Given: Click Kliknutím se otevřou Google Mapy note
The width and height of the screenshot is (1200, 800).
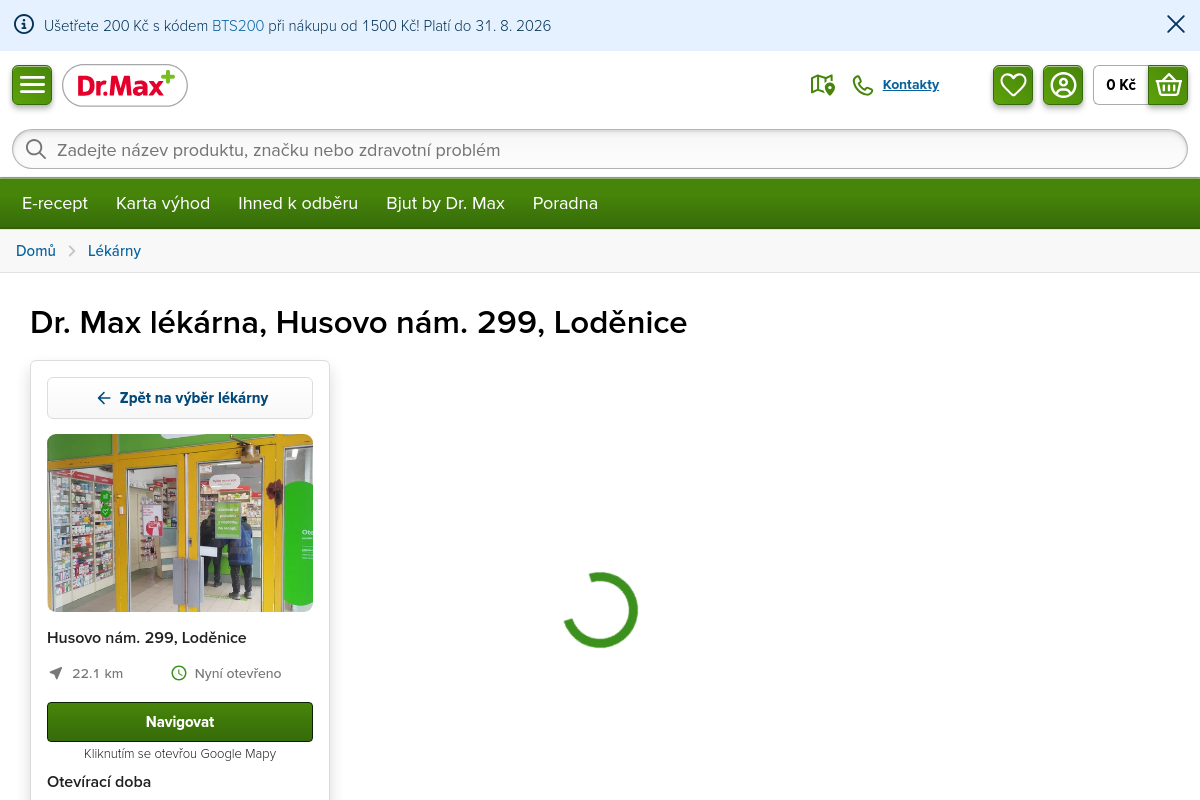Looking at the screenshot, I should click(180, 754).
